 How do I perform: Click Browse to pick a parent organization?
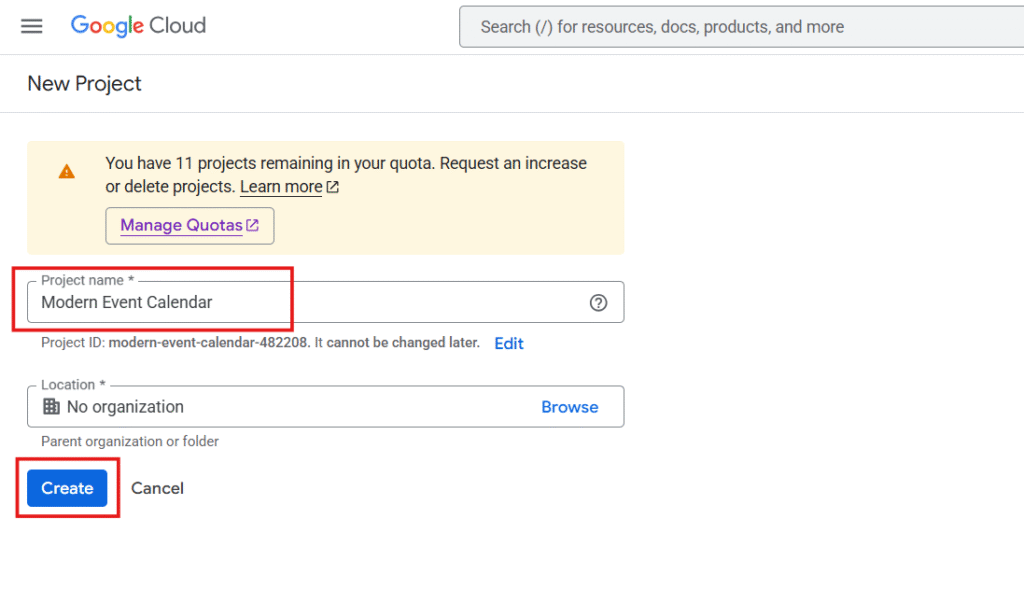570,407
